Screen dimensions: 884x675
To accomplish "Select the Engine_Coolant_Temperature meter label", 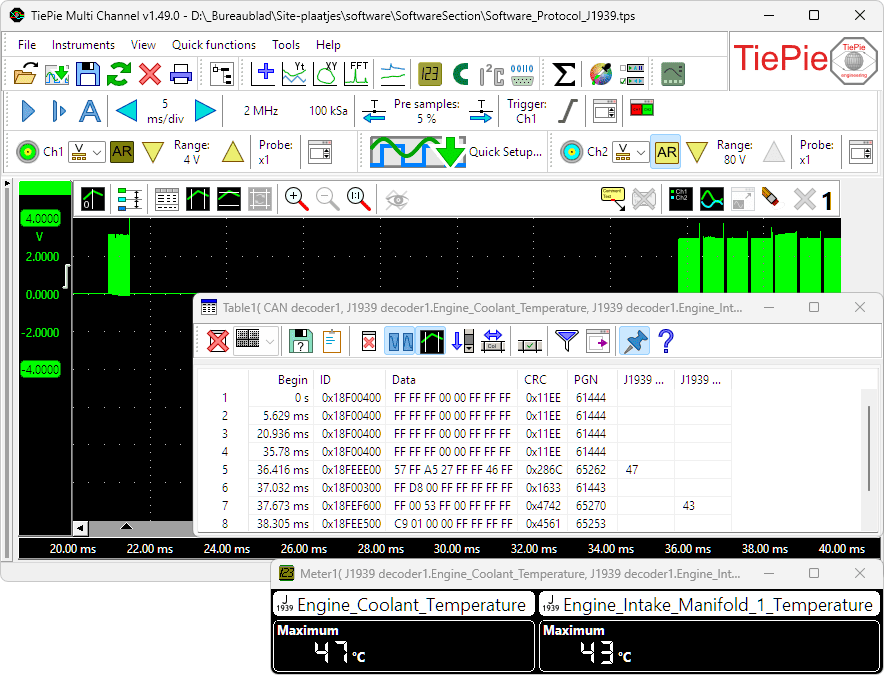I will [x=403, y=605].
